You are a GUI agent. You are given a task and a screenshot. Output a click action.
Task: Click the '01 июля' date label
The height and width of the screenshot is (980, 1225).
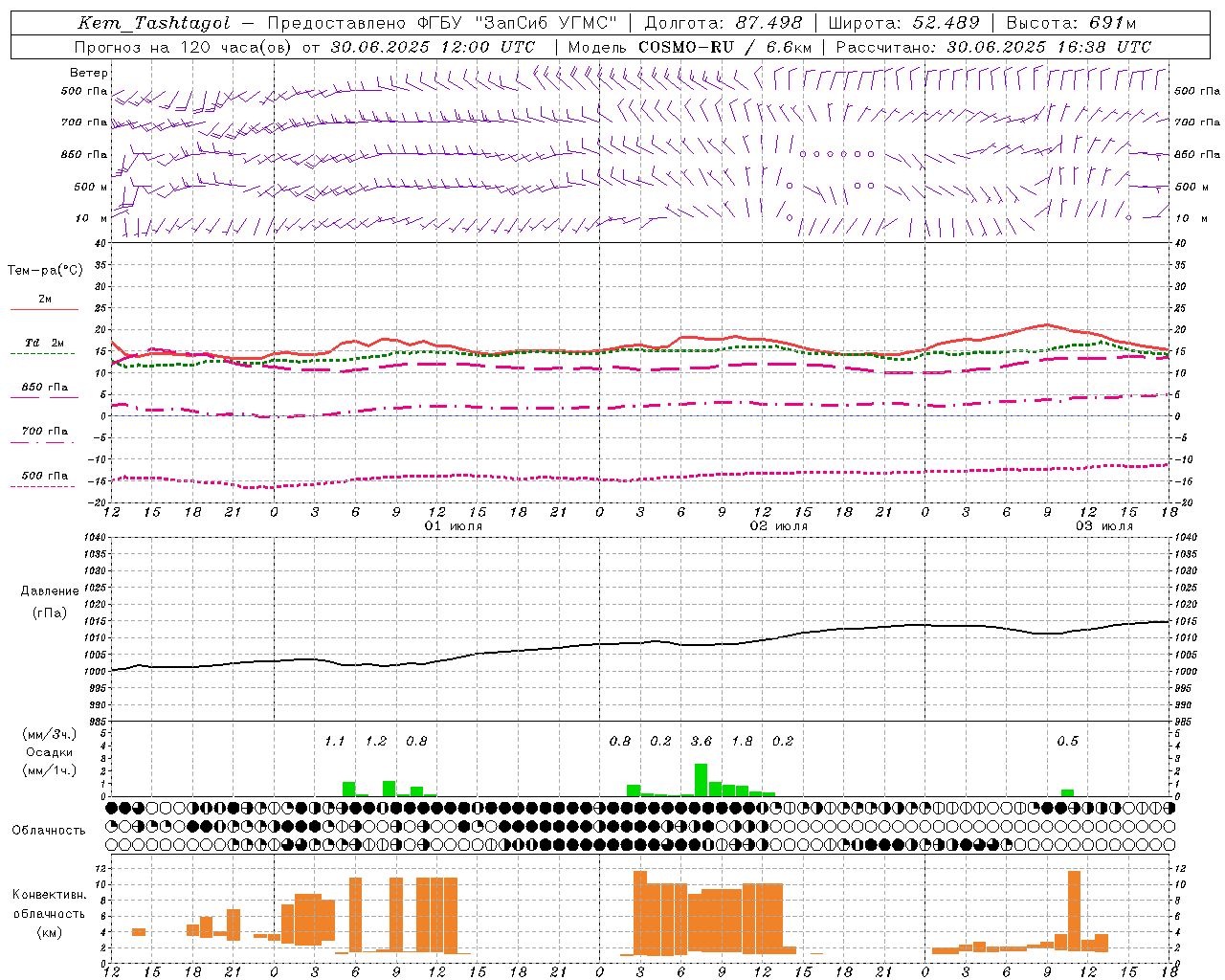454,526
